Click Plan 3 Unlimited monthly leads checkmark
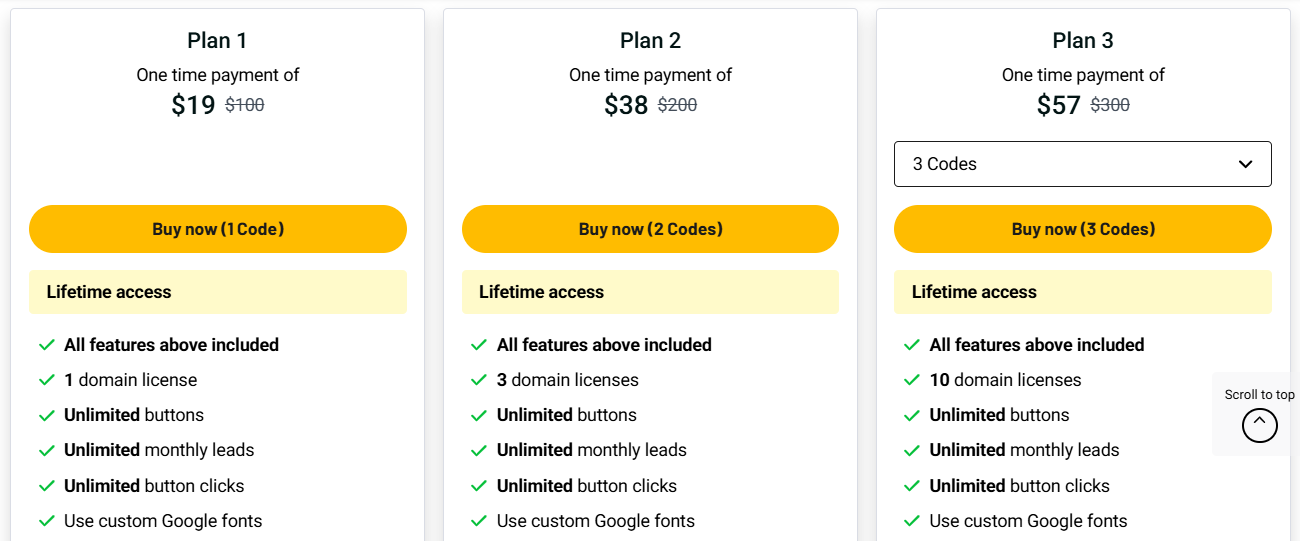Viewport: 1300px width, 541px height. tap(912, 450)
